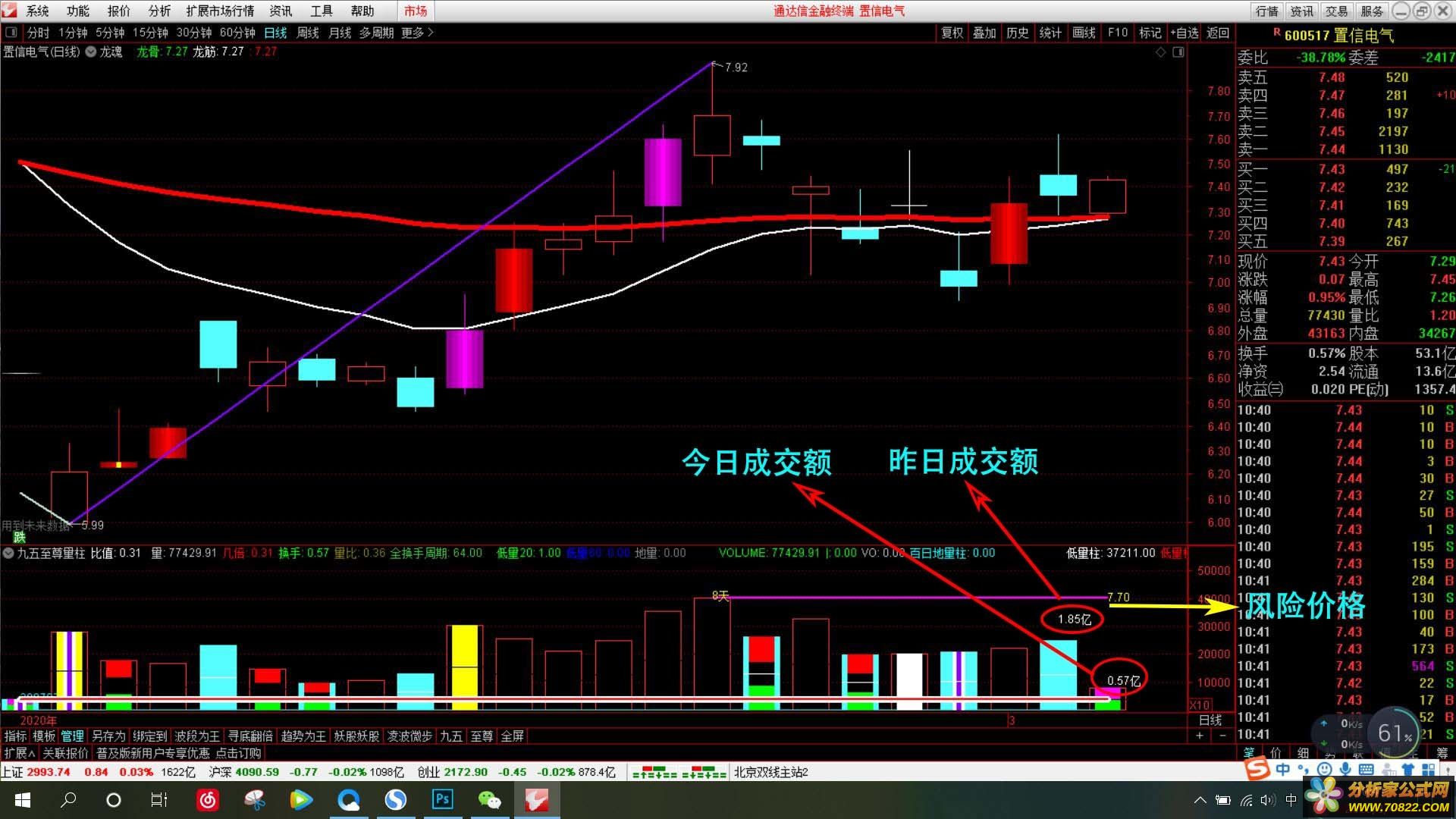The image size is (1456, 819).
Task: Click the 北京双线主站2 server status
Action: (770, 772)
